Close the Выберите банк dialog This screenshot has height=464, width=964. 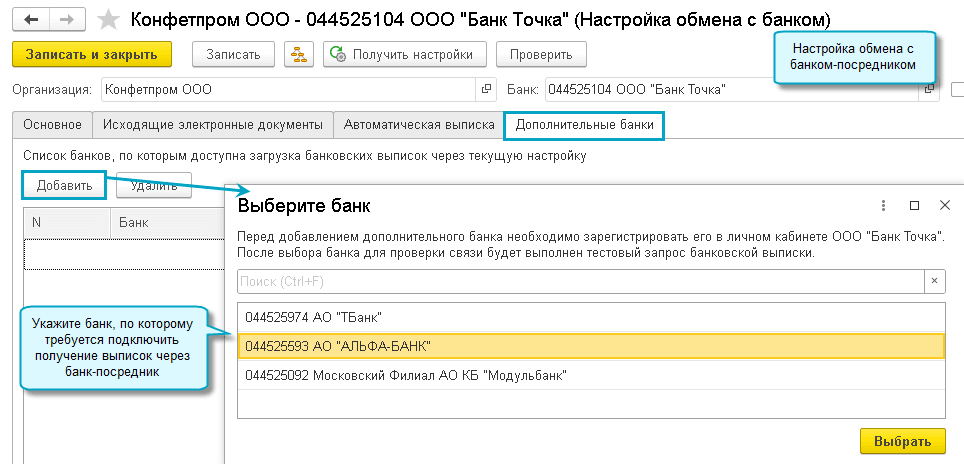click(x=945, y=206)
